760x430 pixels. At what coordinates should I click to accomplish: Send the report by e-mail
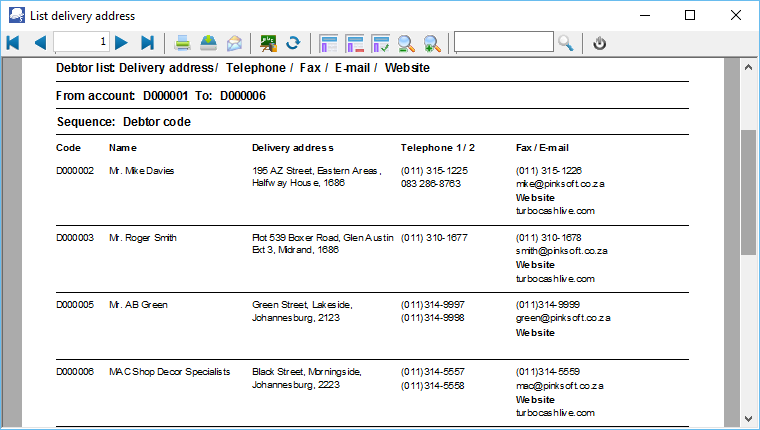click(x=234, y=42)
